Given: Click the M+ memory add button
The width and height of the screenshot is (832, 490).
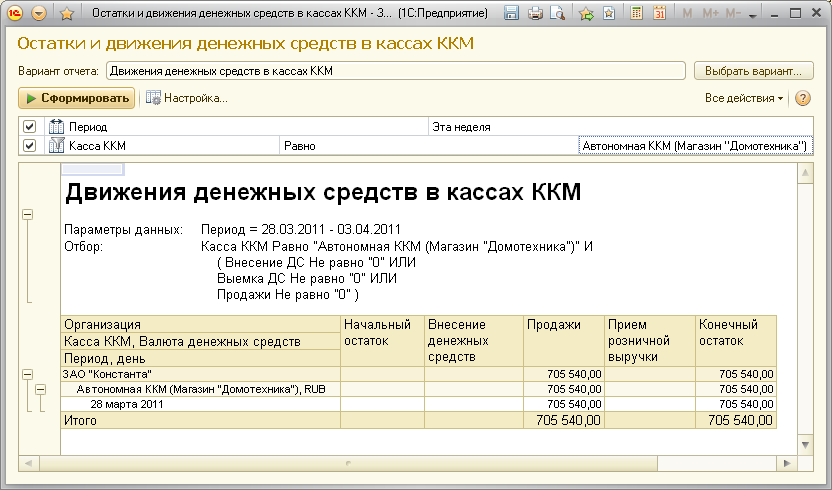Looking at the screenshot, I should pyautogui.click(x=710, y=13).
